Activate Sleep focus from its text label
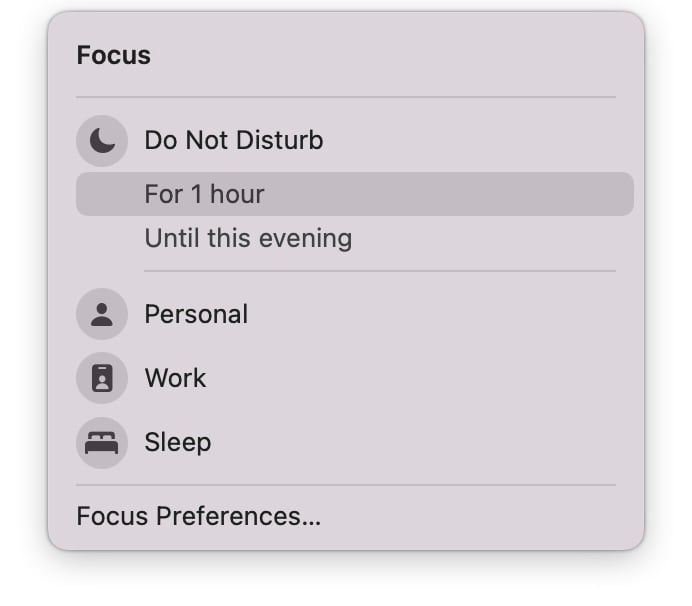The width and height of the screenshot is (692, 606). tap(178, 442)
